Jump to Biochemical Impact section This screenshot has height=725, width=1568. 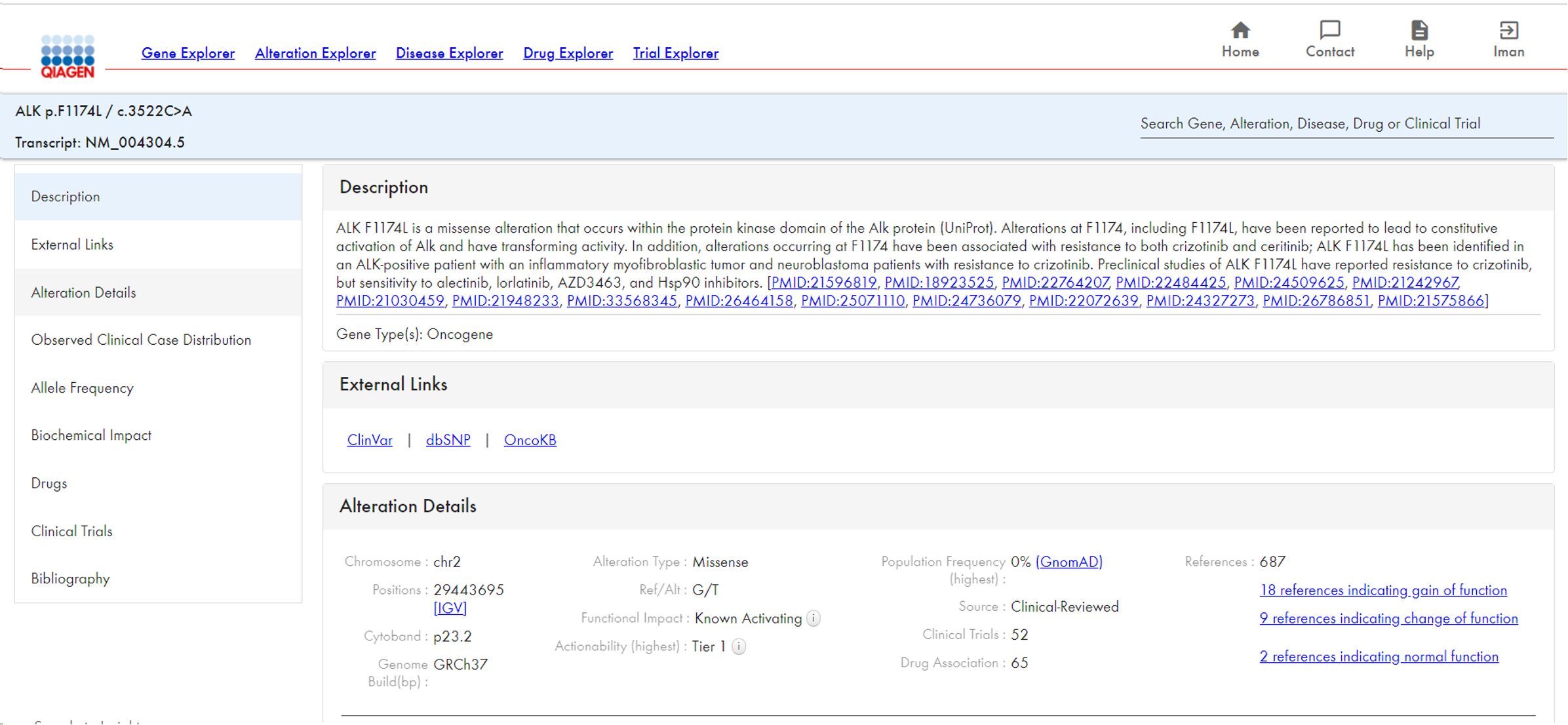tap(158, 435)
